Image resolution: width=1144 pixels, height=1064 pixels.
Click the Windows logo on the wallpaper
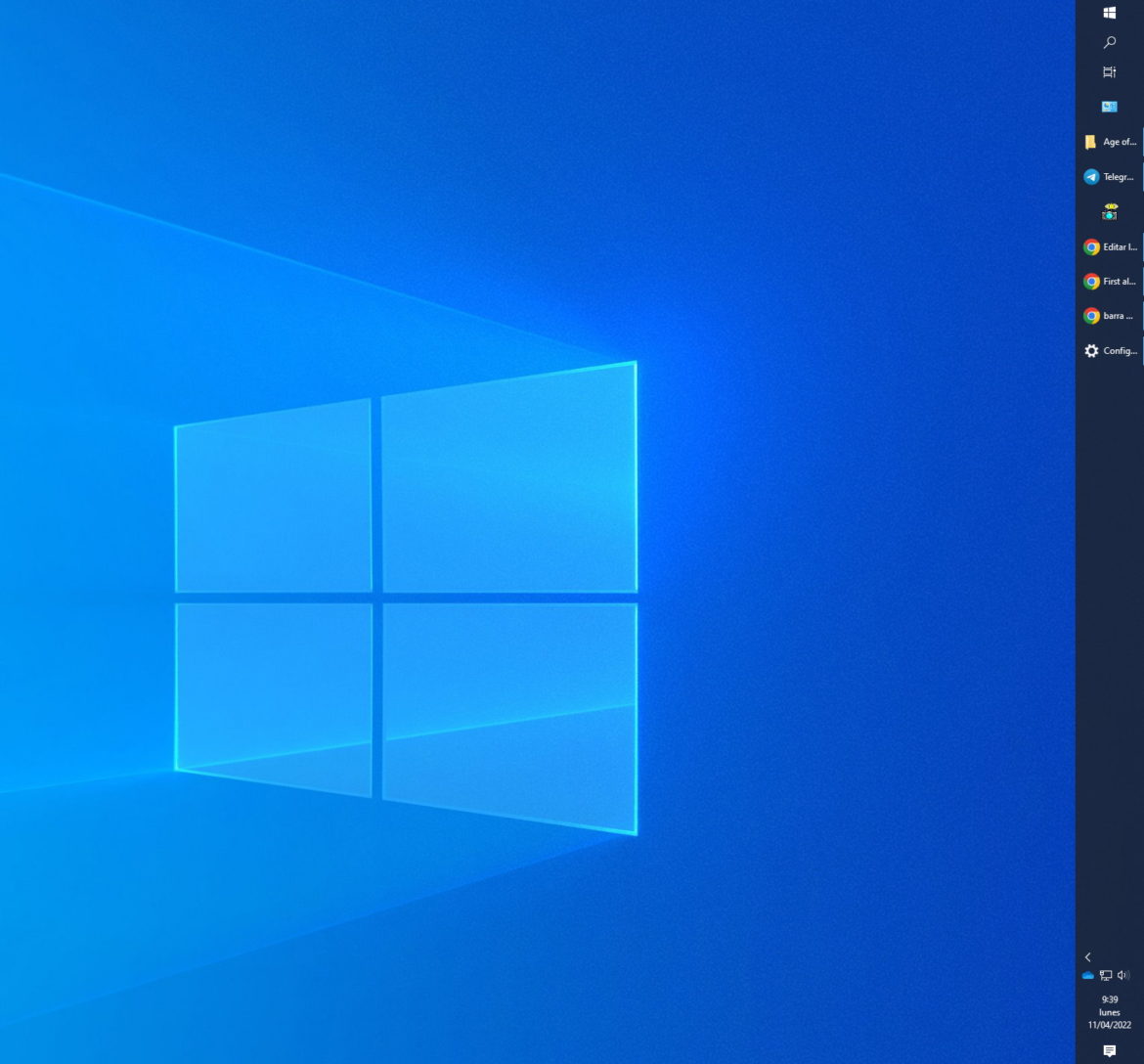pos(406,597)
